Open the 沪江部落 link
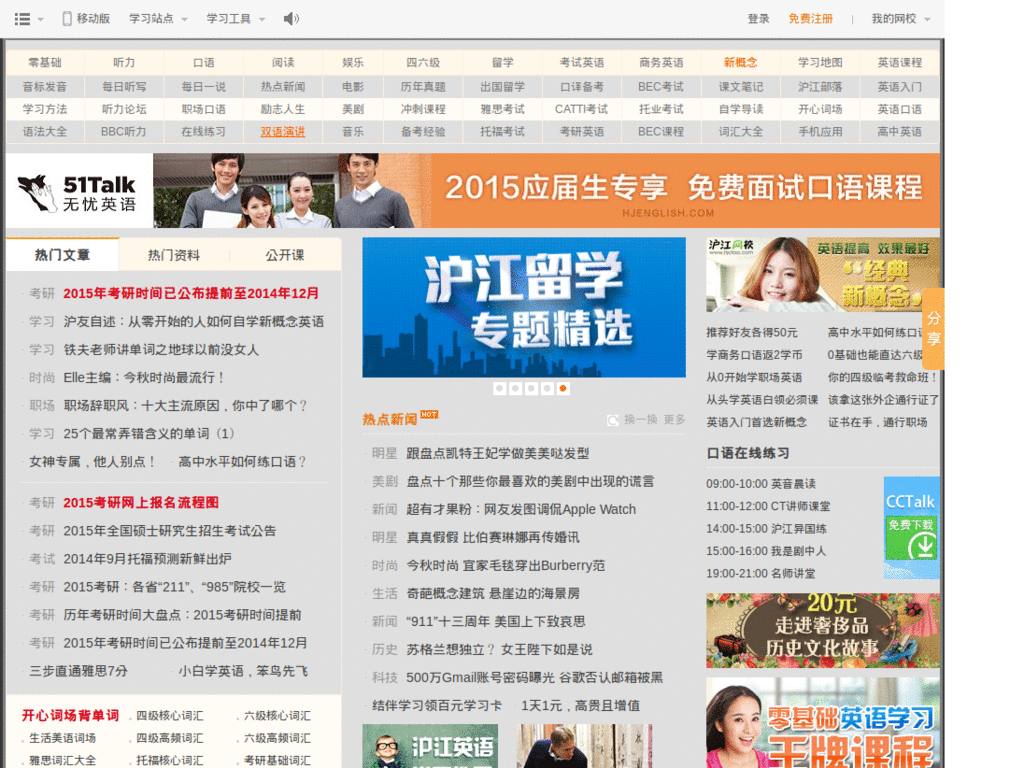The width and height of the screenshot is (1024, 768). [x=820, y=87]
